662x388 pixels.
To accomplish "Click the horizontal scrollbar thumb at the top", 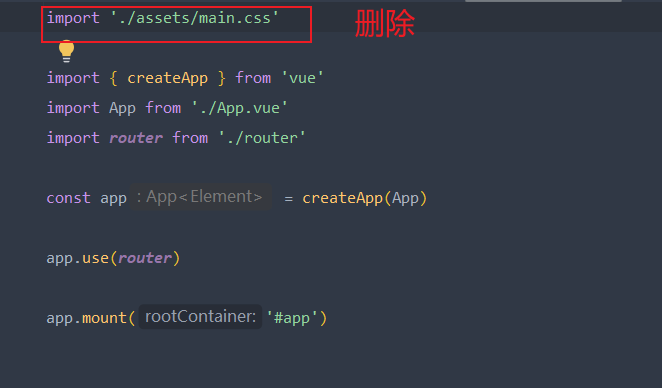I will click(x=543, y=1).
